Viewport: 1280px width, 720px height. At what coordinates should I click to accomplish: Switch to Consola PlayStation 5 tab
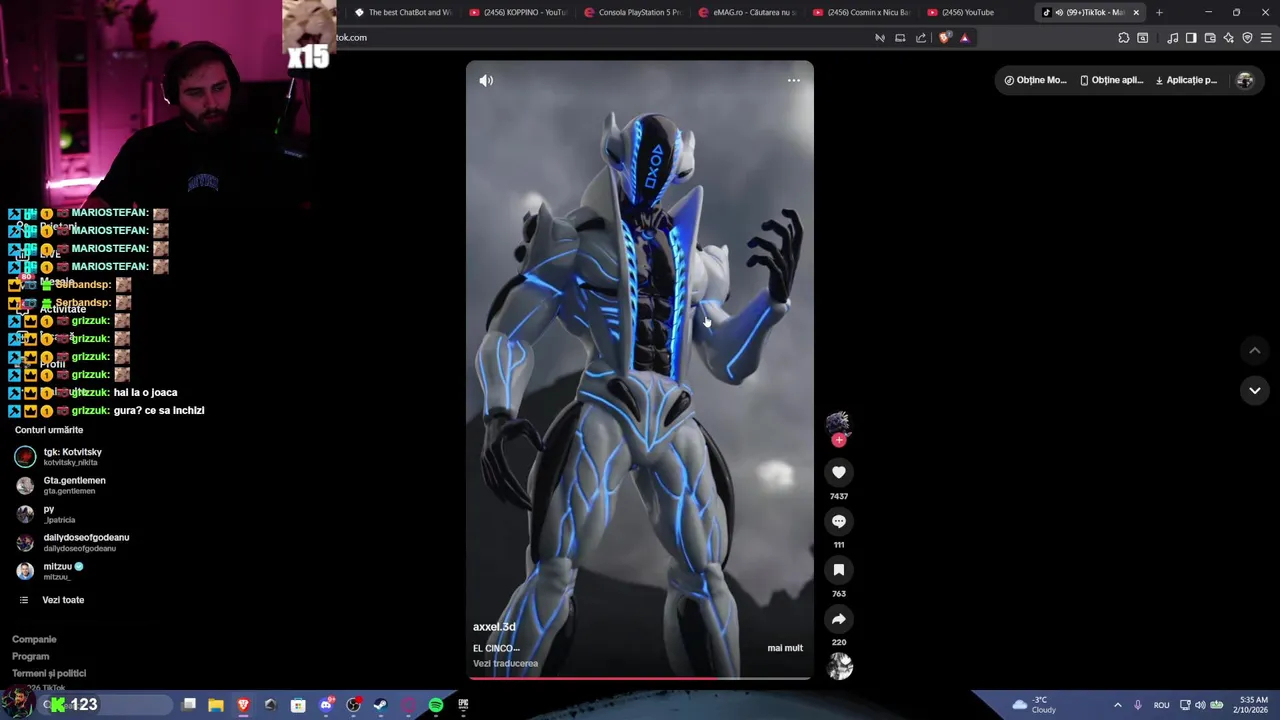point(633,12)
